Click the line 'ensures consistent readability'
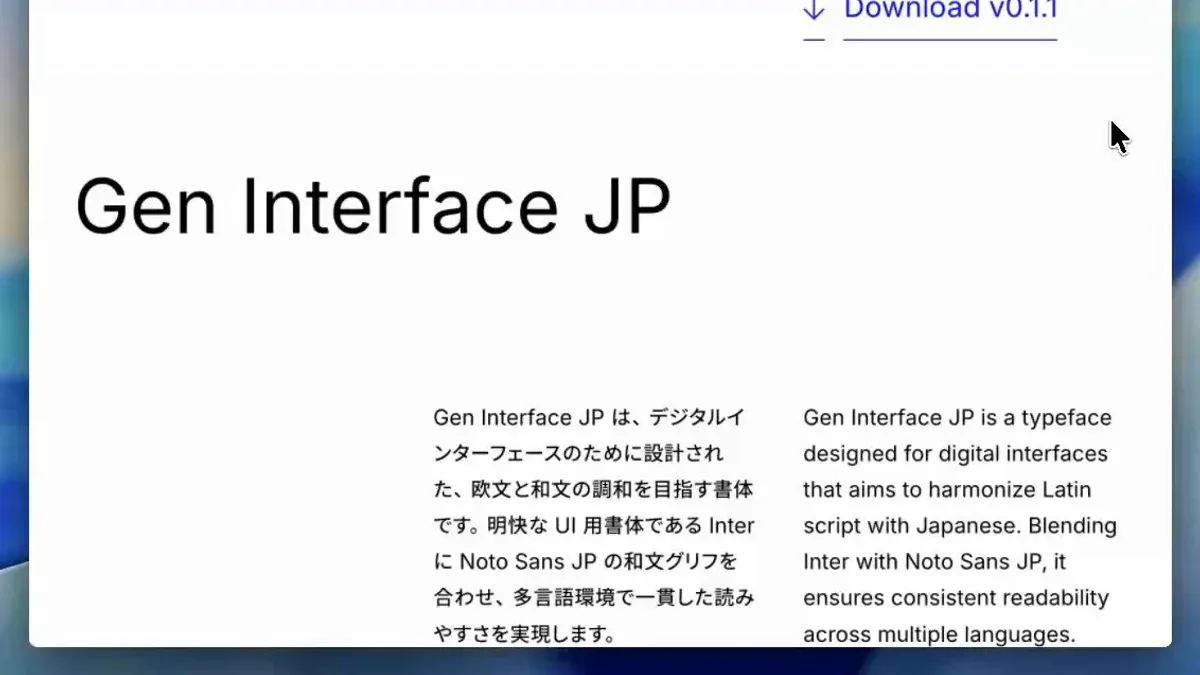 click(x=956, y=598)
